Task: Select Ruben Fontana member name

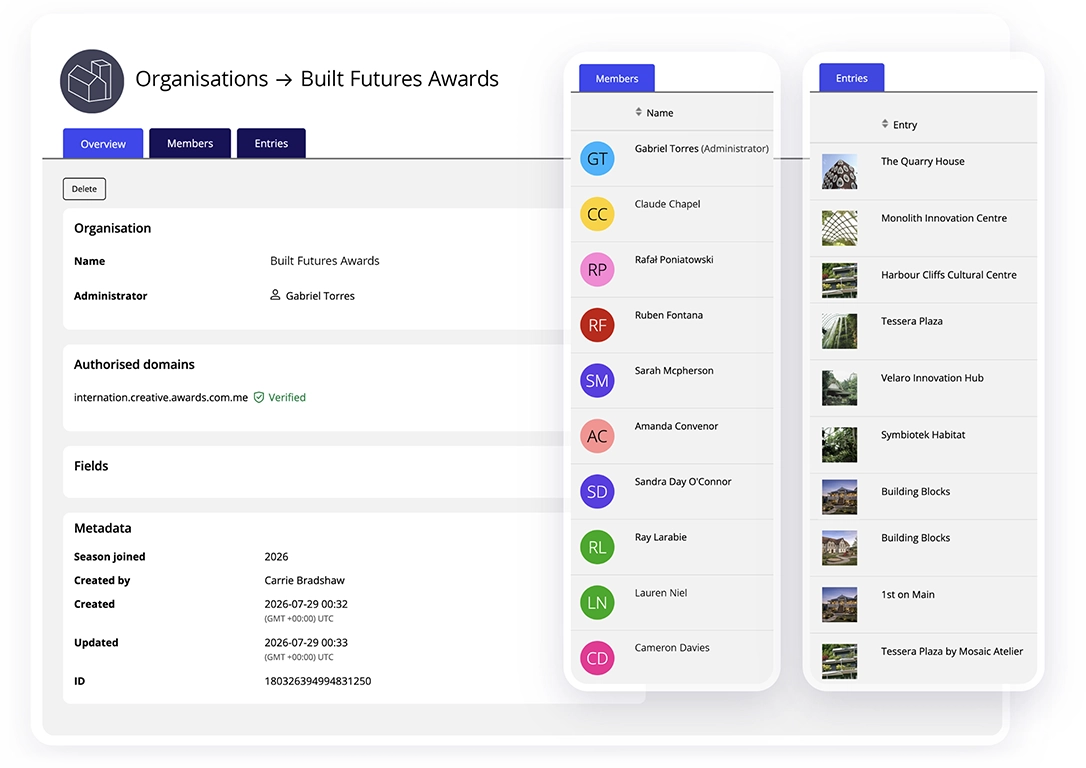Action: pos(669,315)
